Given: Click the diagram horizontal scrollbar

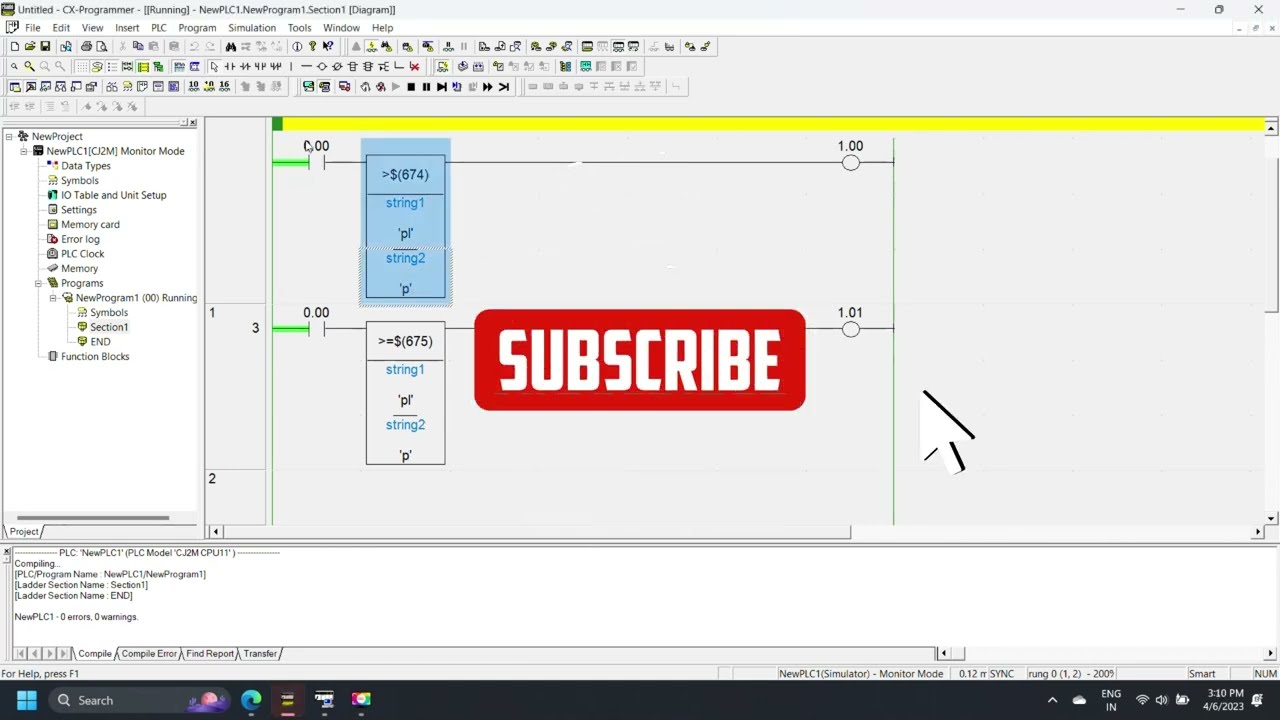Looking at the screenshot, I should pyautogui.click(x=539, y=531).
